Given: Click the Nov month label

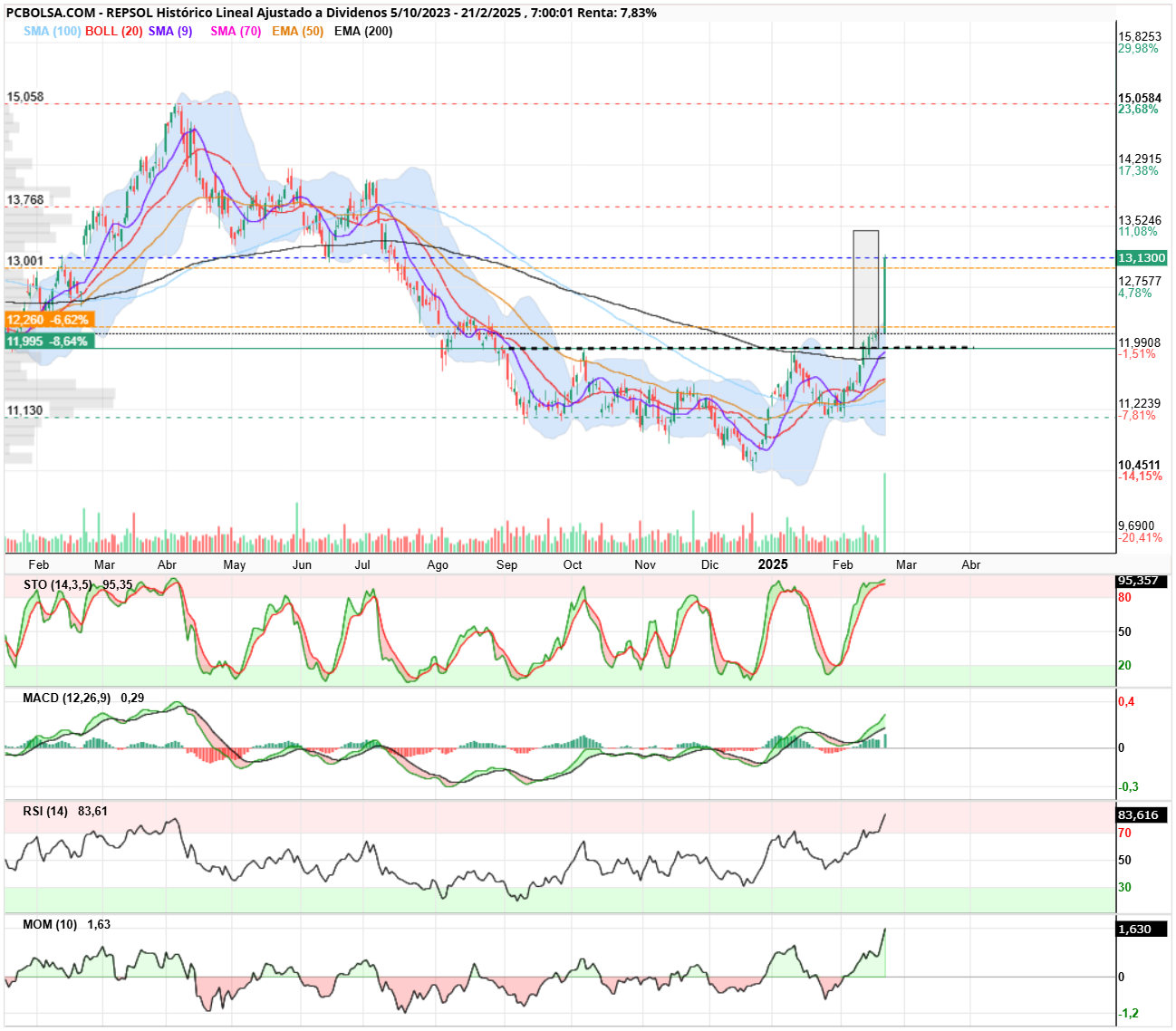Looking at the screenshot, I should (x=645, y=564).
